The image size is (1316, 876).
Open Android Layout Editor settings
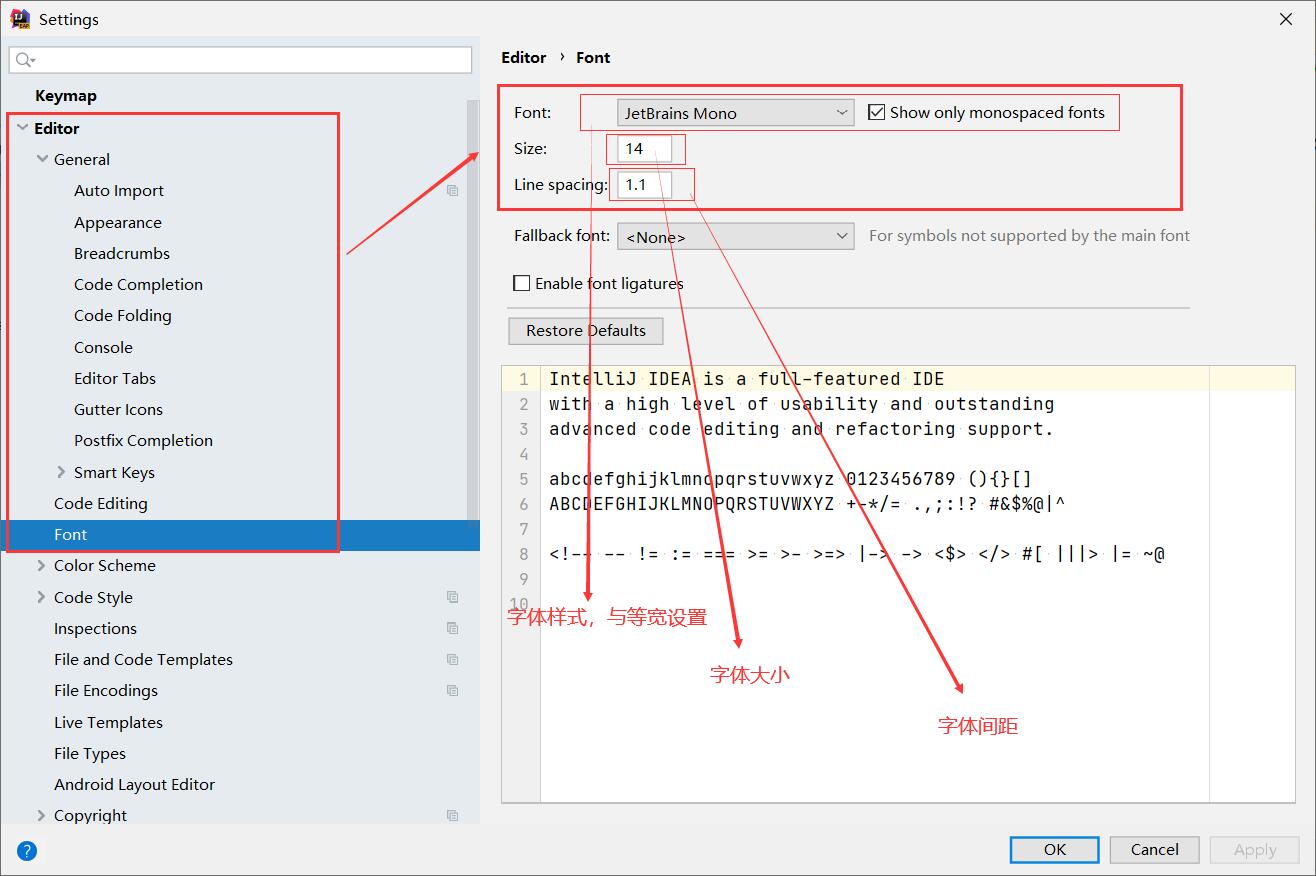click(134, 784)
